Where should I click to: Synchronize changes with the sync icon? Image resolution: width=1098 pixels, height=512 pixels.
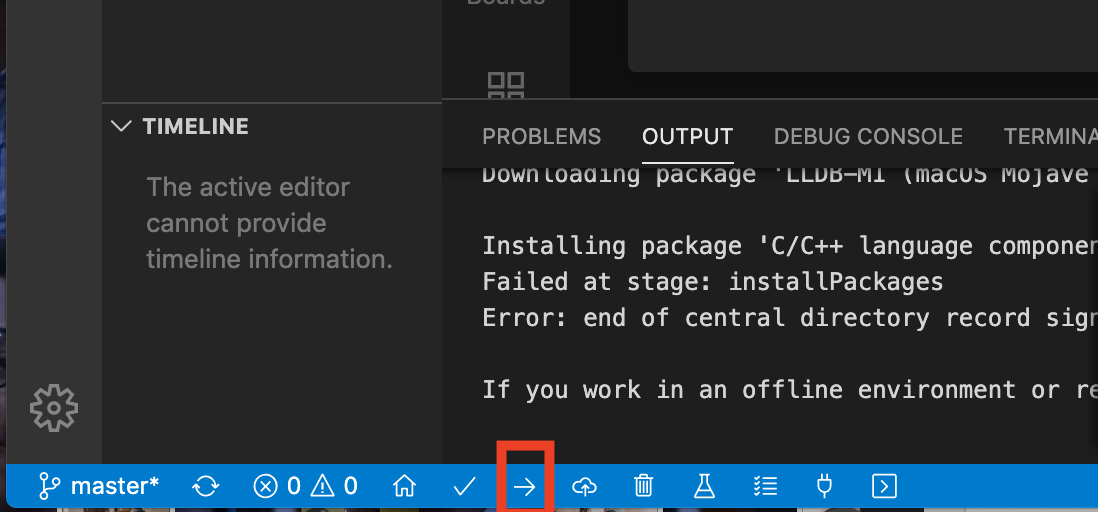point(206,486)
